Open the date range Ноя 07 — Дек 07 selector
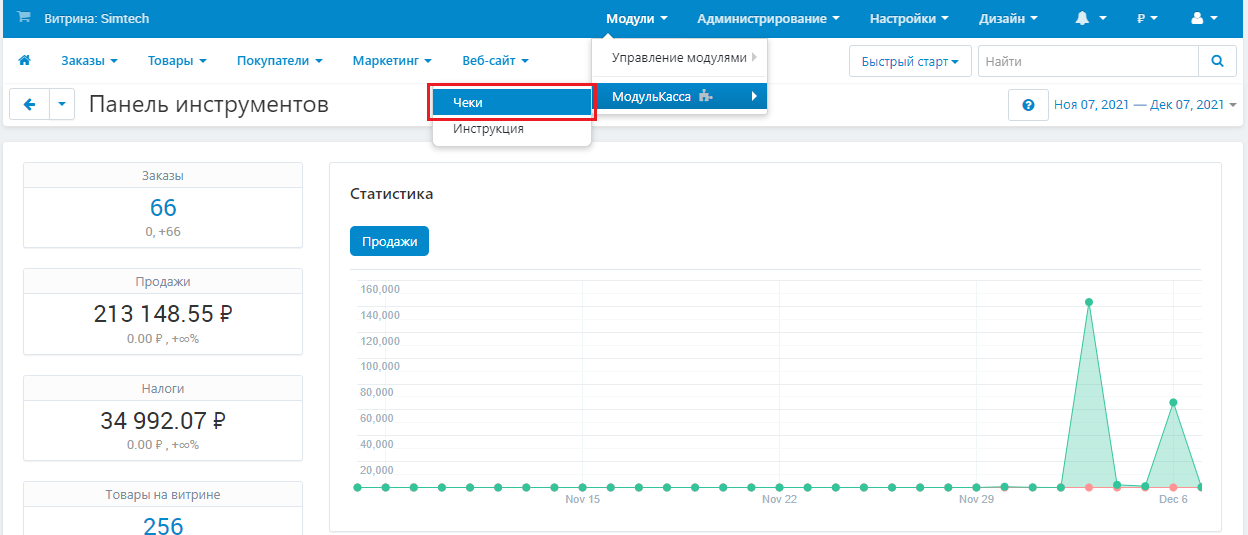Screen dimensions: 1248x535 point(1145,105)
